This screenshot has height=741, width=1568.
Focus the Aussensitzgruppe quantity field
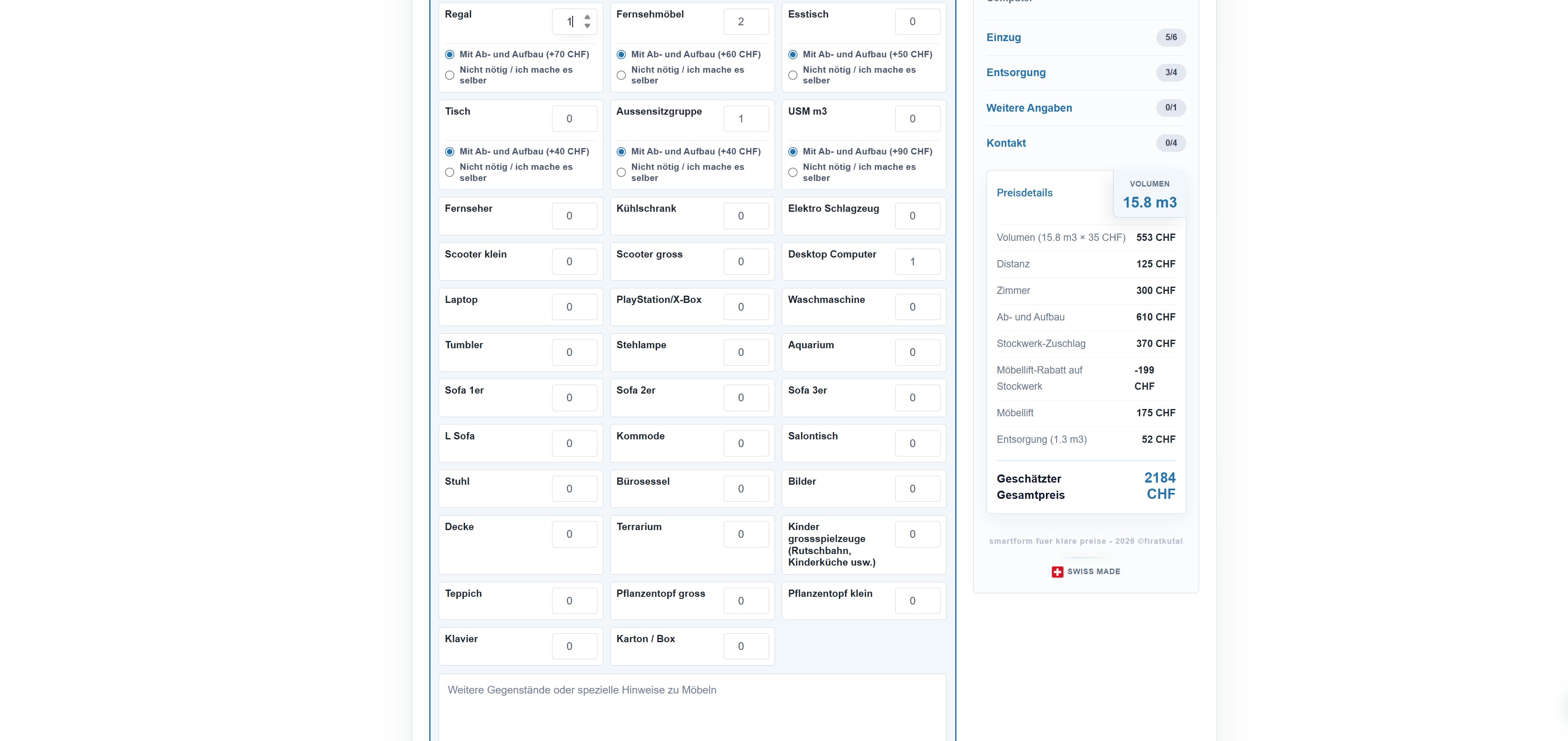click(x=745, y=119)
